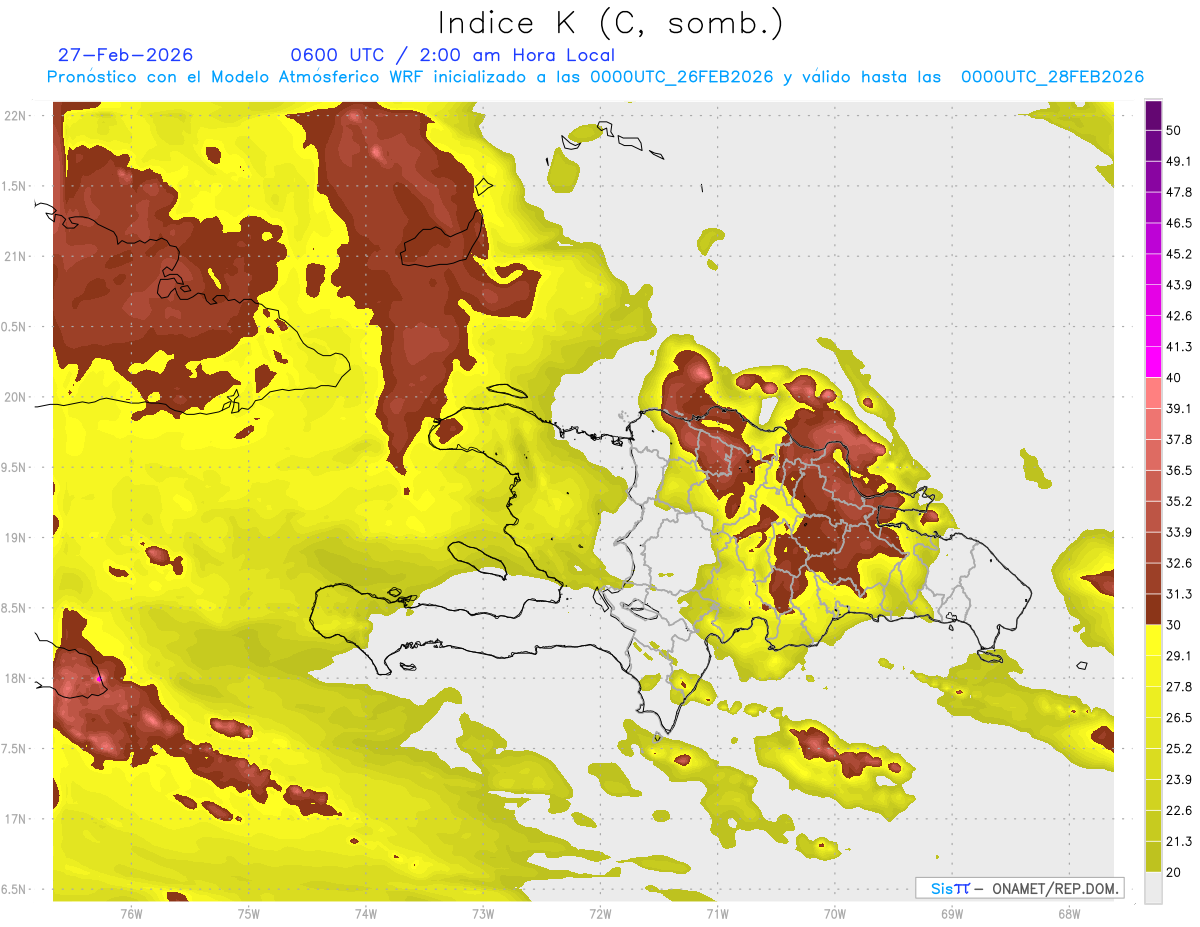This screenshot has height=927, width=1200.
Task: Select the color scale value "25.2"
Action: pos(1179,748)
